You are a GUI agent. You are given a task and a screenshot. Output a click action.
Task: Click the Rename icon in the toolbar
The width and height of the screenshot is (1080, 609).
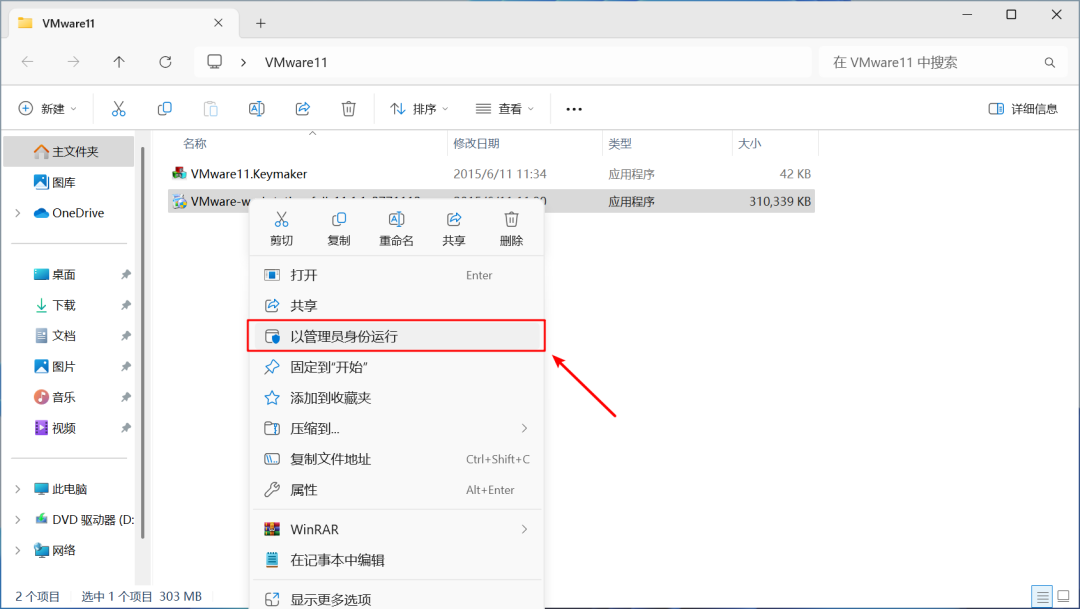pos(256,109)
